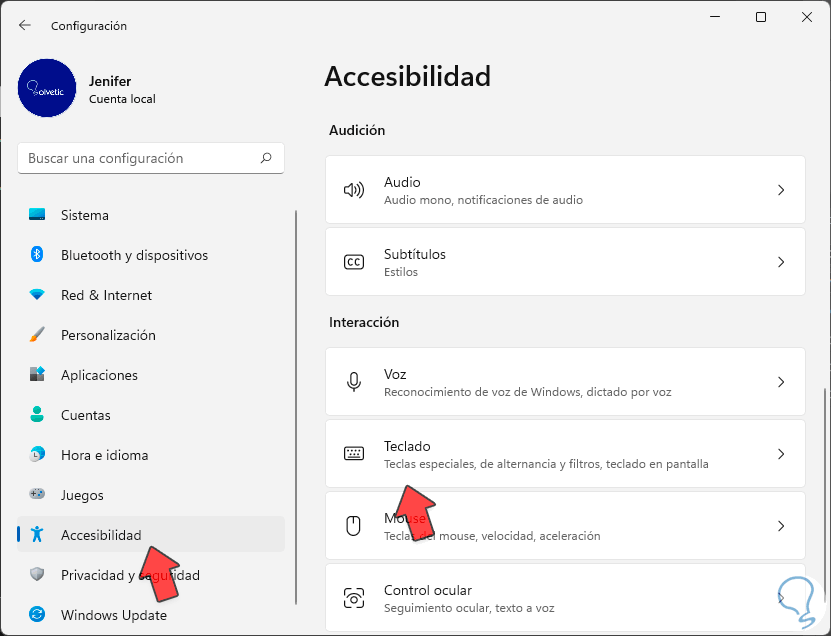The image size is (831, 636).
Task: Expand the Voz row chevron
Action: click(781, 382)
